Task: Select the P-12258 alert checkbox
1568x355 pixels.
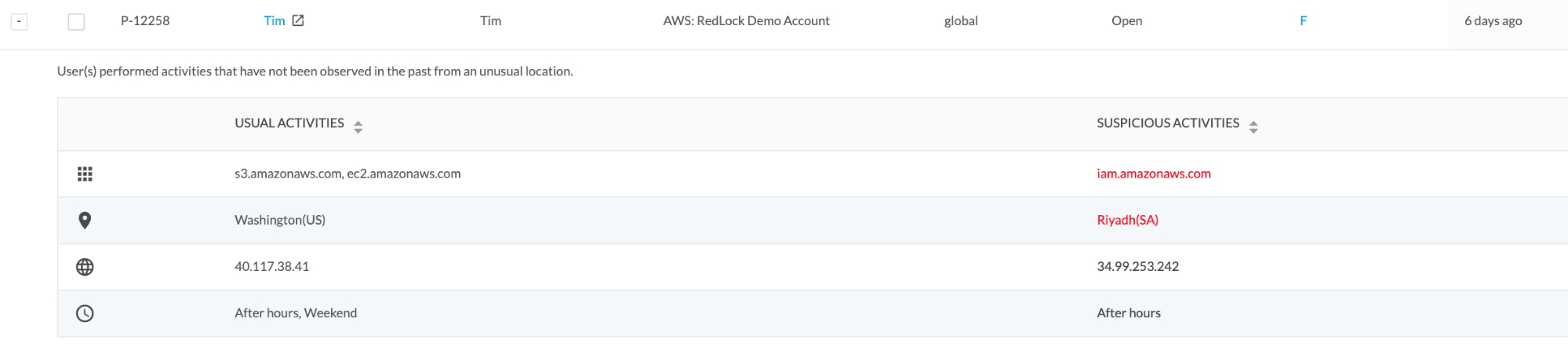Action: click(x=76, y=21)
